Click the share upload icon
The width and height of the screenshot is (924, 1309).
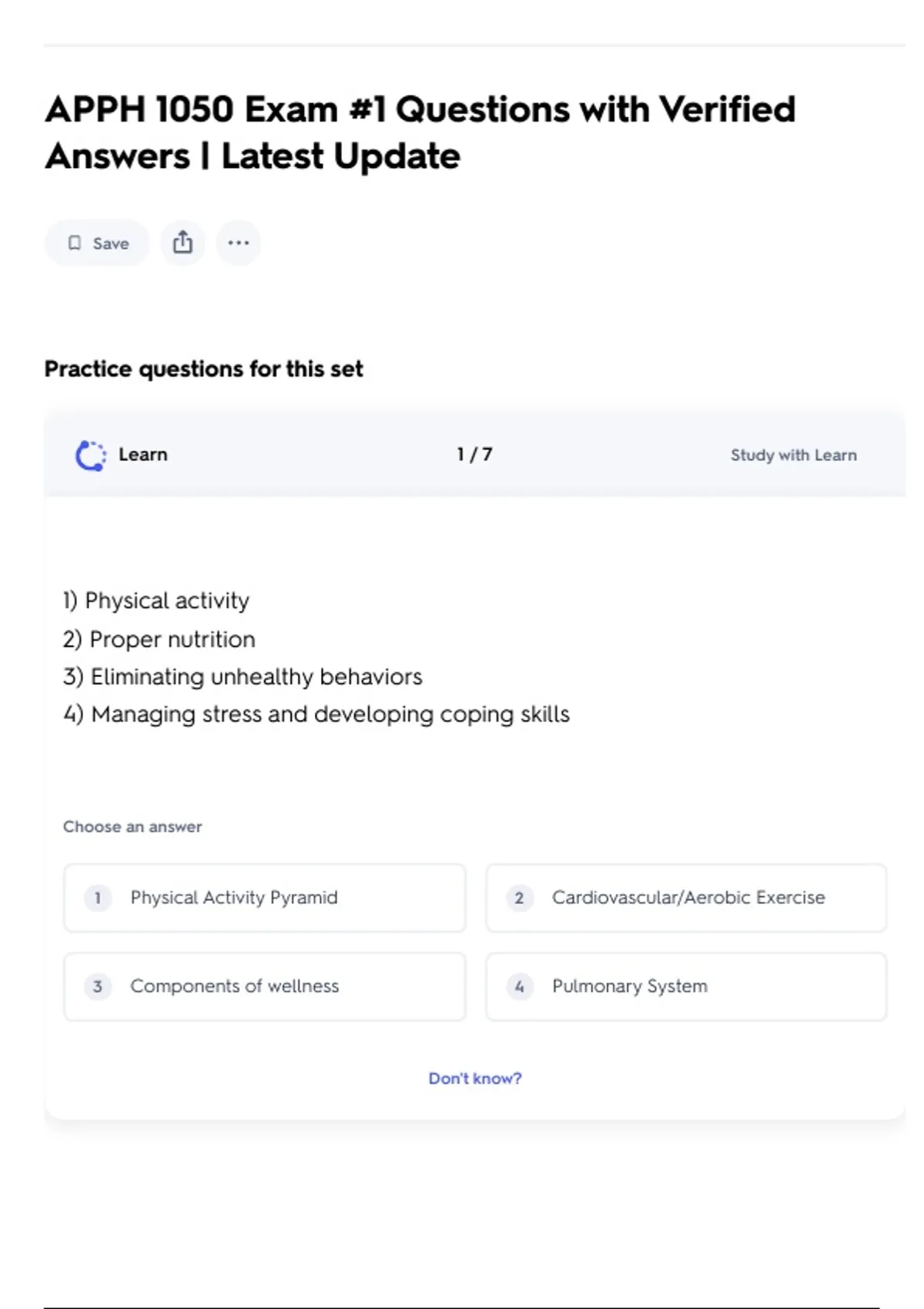click(x=182, y=243)
